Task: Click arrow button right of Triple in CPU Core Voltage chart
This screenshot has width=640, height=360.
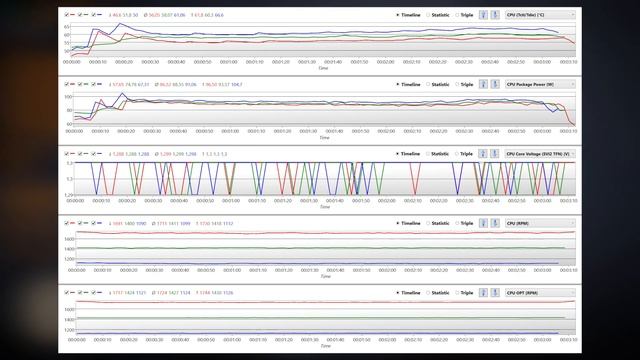Action: [x=483, y=153]
